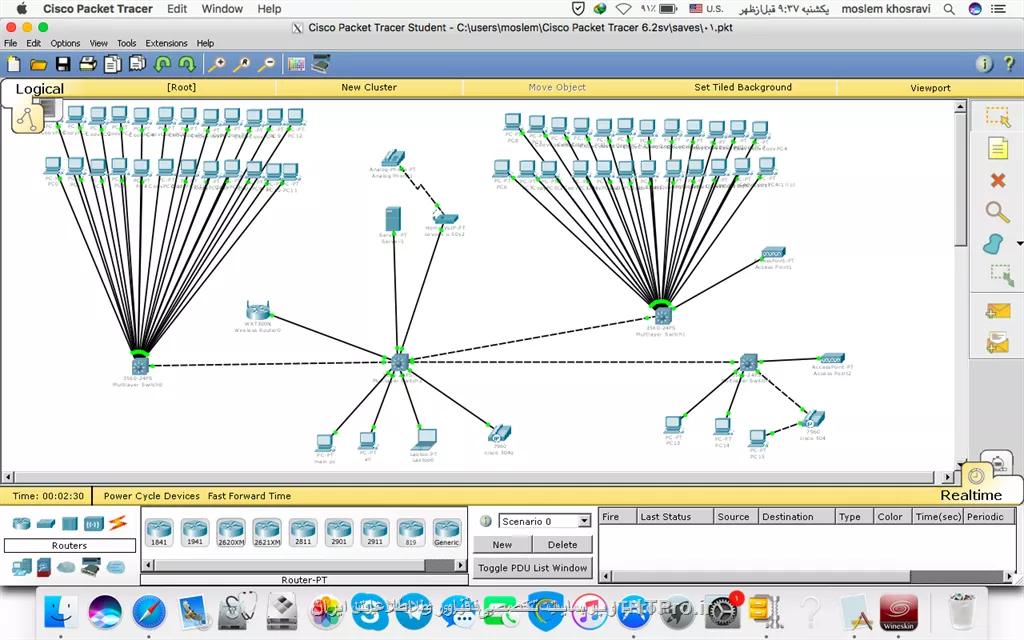1024x640 pixels.
Task: Choose the Resize Shape tool
Action: [1000, 275]
